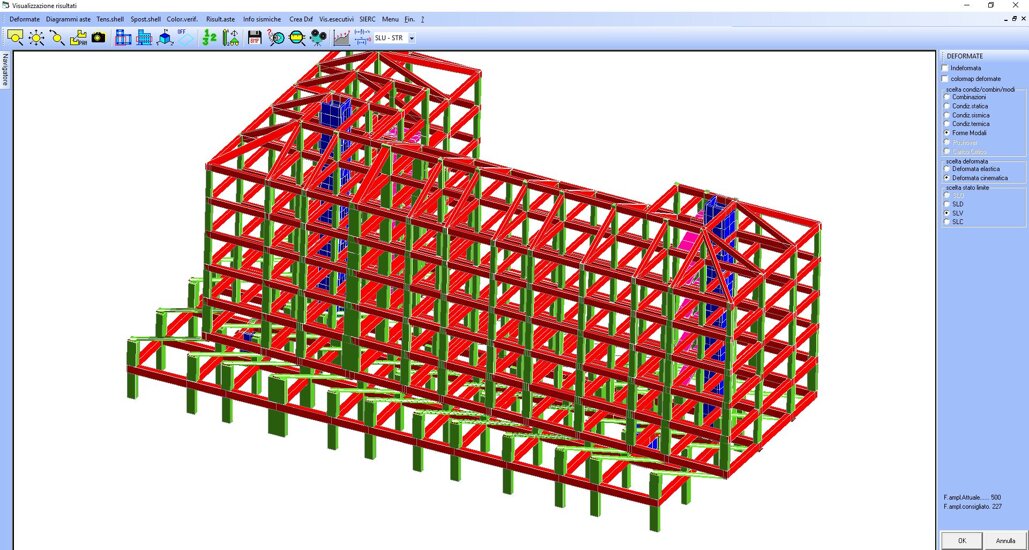The width and height of the screenshot is (1029, 550).
Task: Click the sun-shaped lighting icon
Action: [x=36, y=38]
